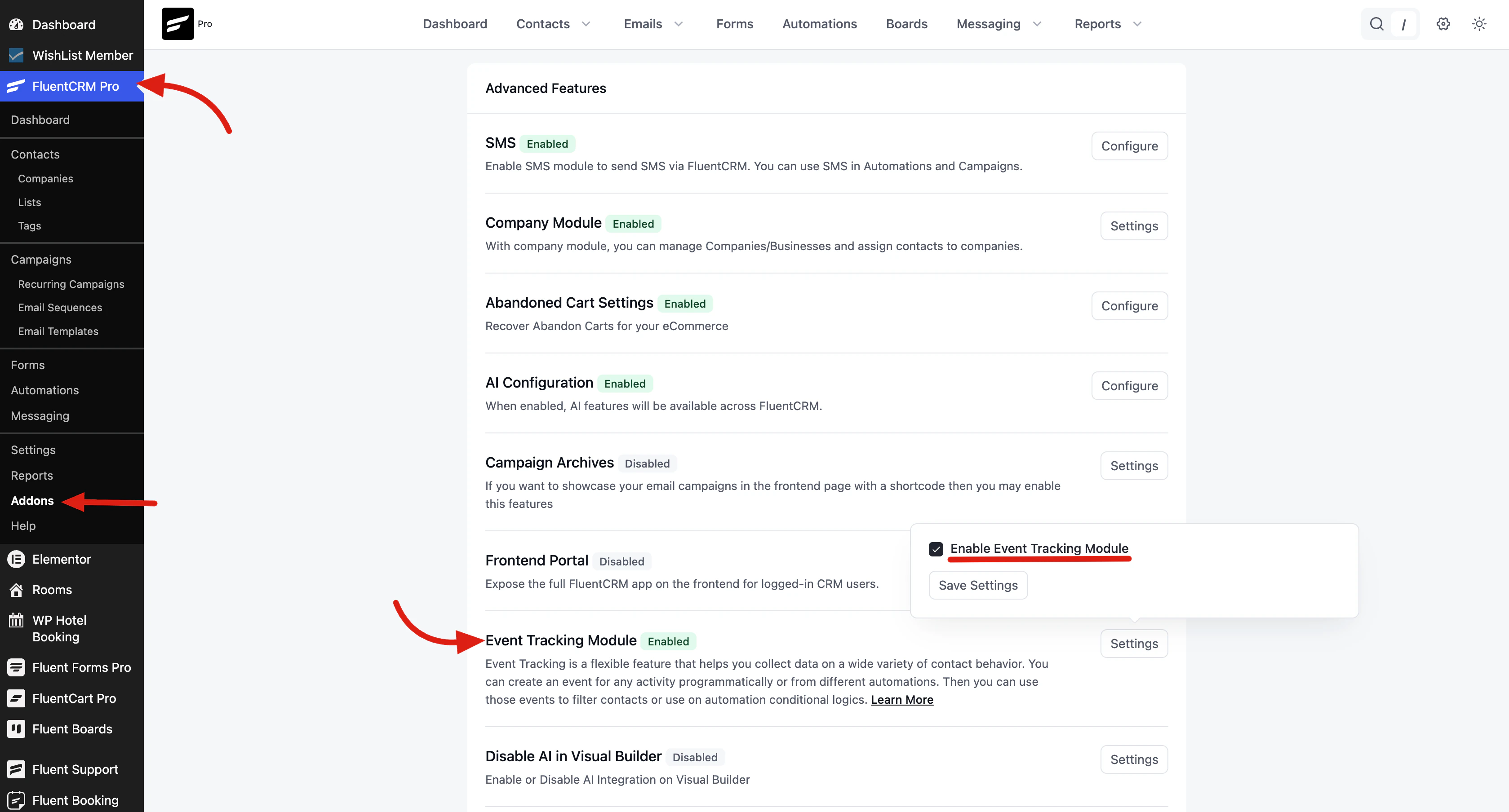Open the Learn More link

(902, 700)
